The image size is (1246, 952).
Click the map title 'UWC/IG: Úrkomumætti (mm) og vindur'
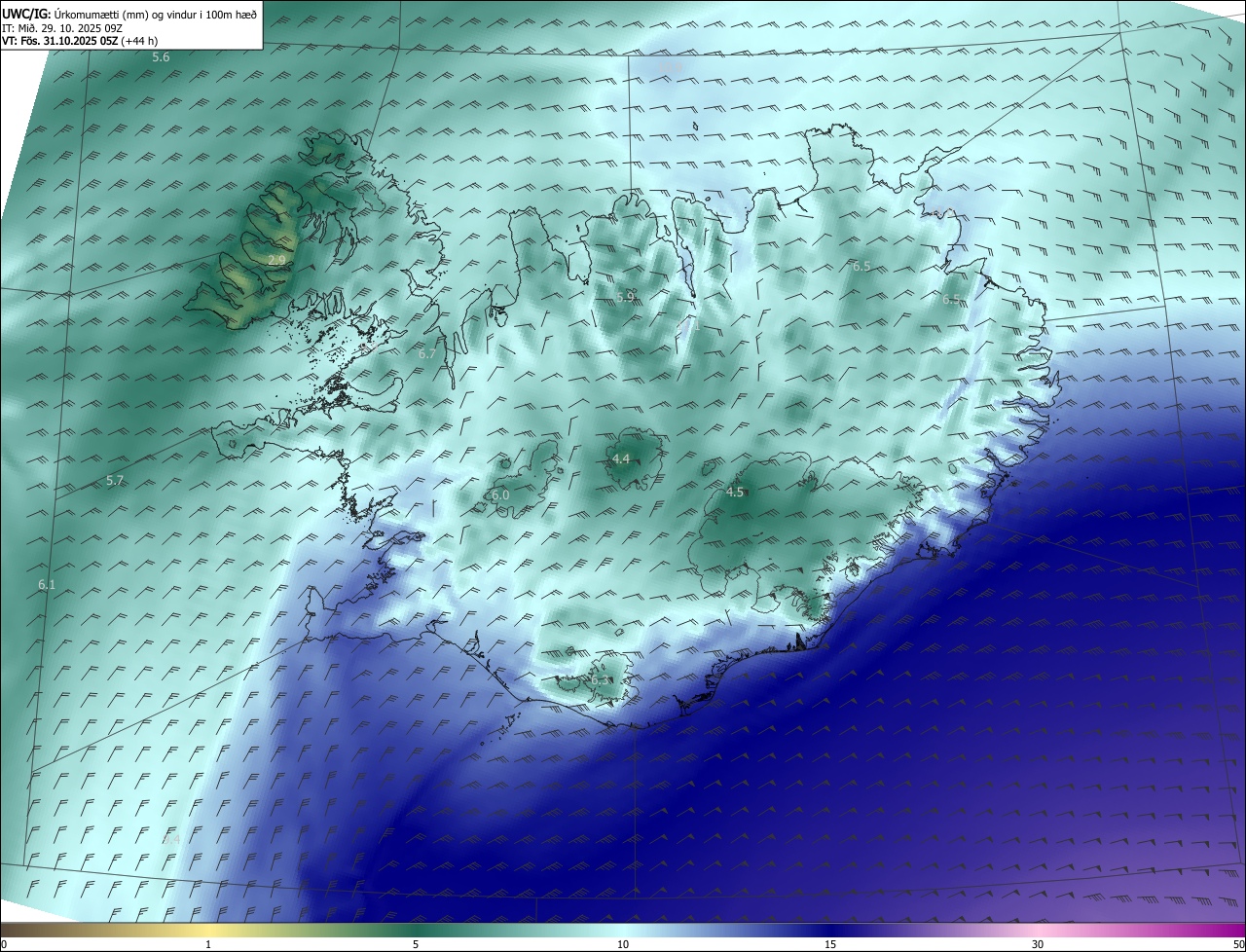click(x=130, y=14)
